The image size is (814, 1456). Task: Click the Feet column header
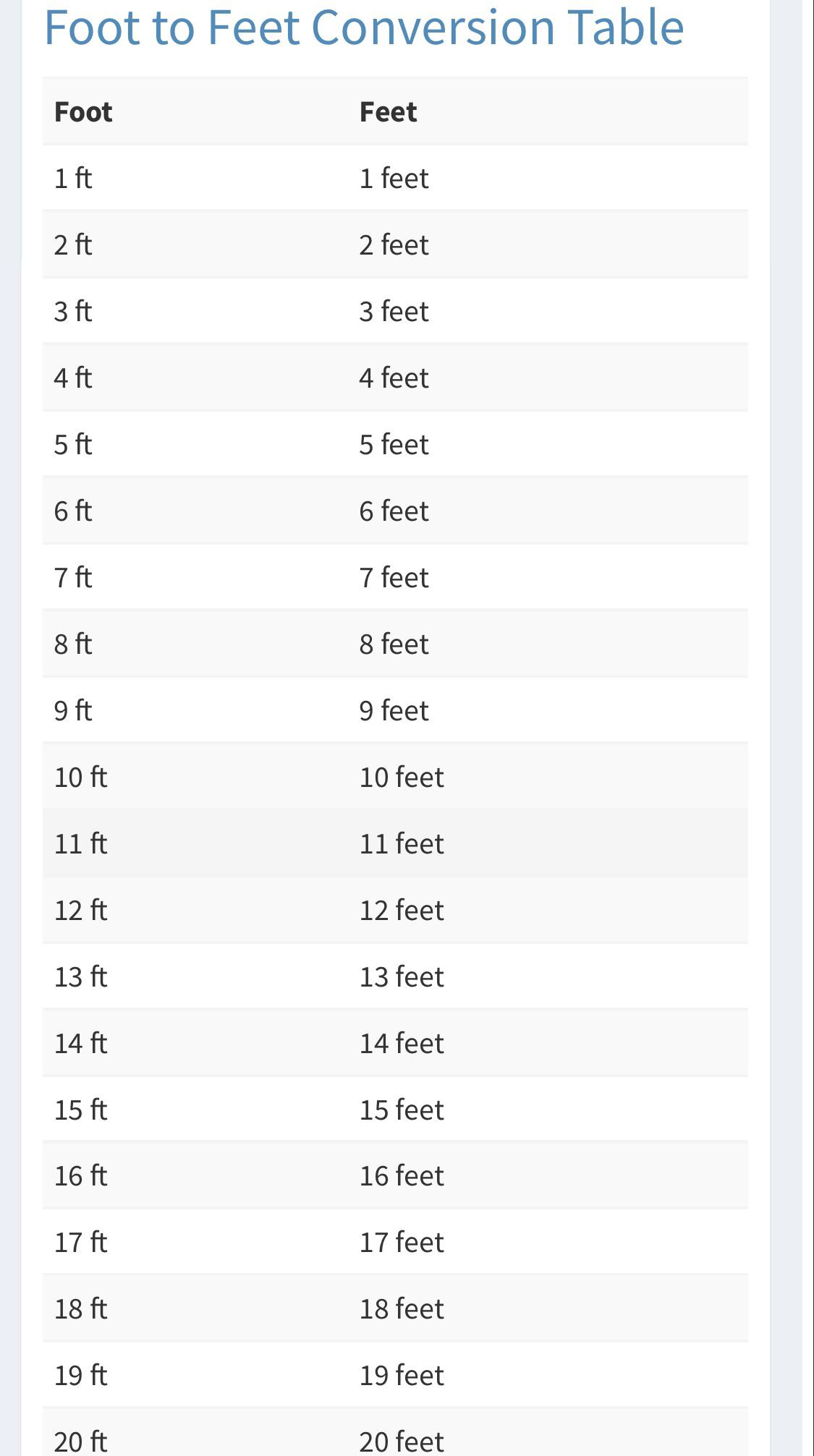pos(388,112)
